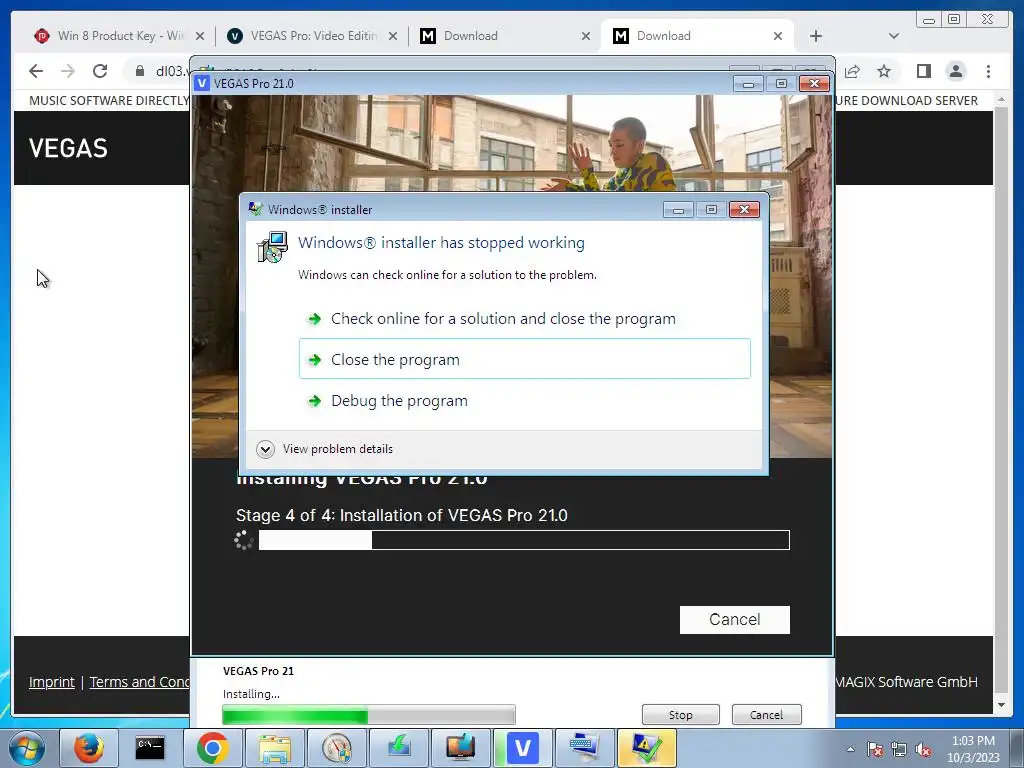The width and height of the screenshot is (1024, 768).
Task: Click taskbar clock showing 1:03 PM
Action: [973, 749]
